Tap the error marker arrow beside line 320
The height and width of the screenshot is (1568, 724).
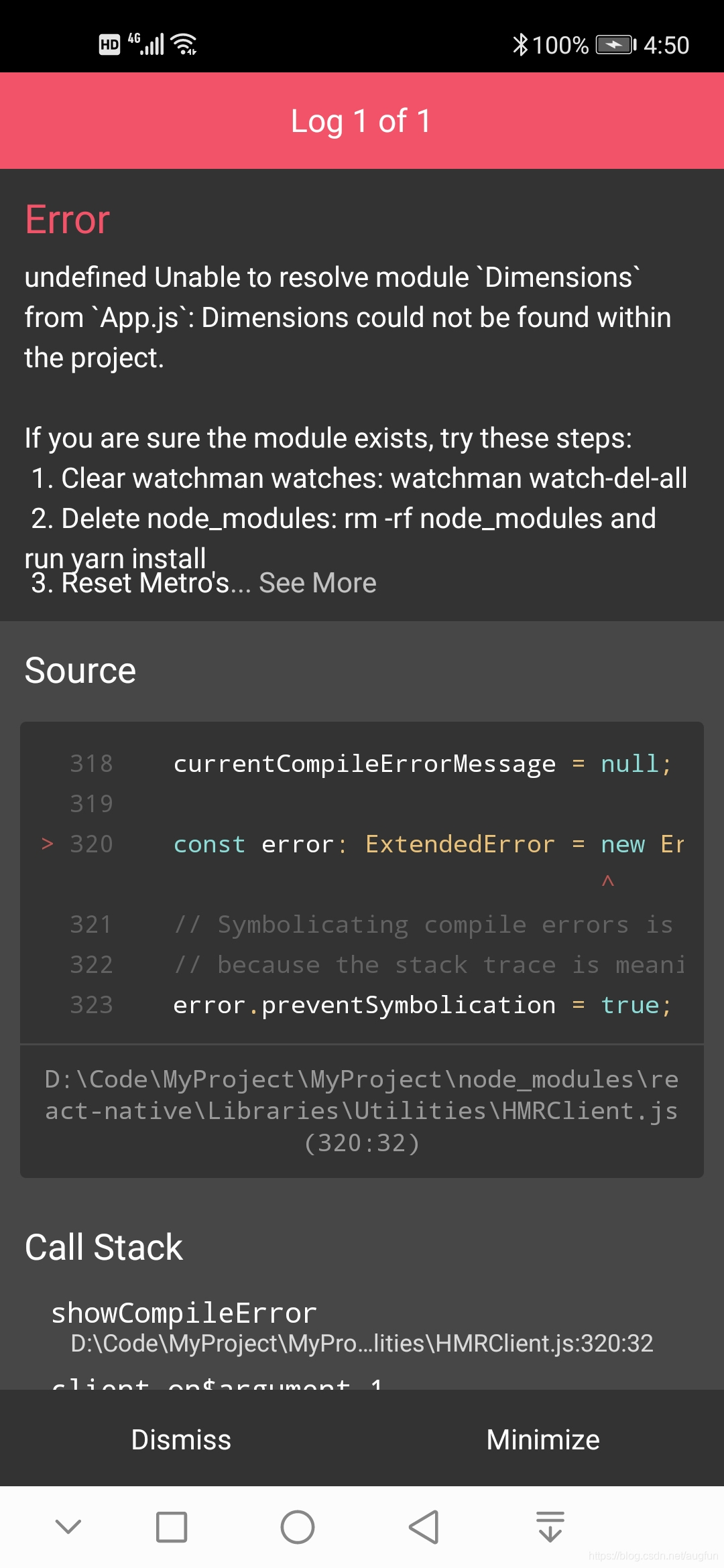coord(47,844)
